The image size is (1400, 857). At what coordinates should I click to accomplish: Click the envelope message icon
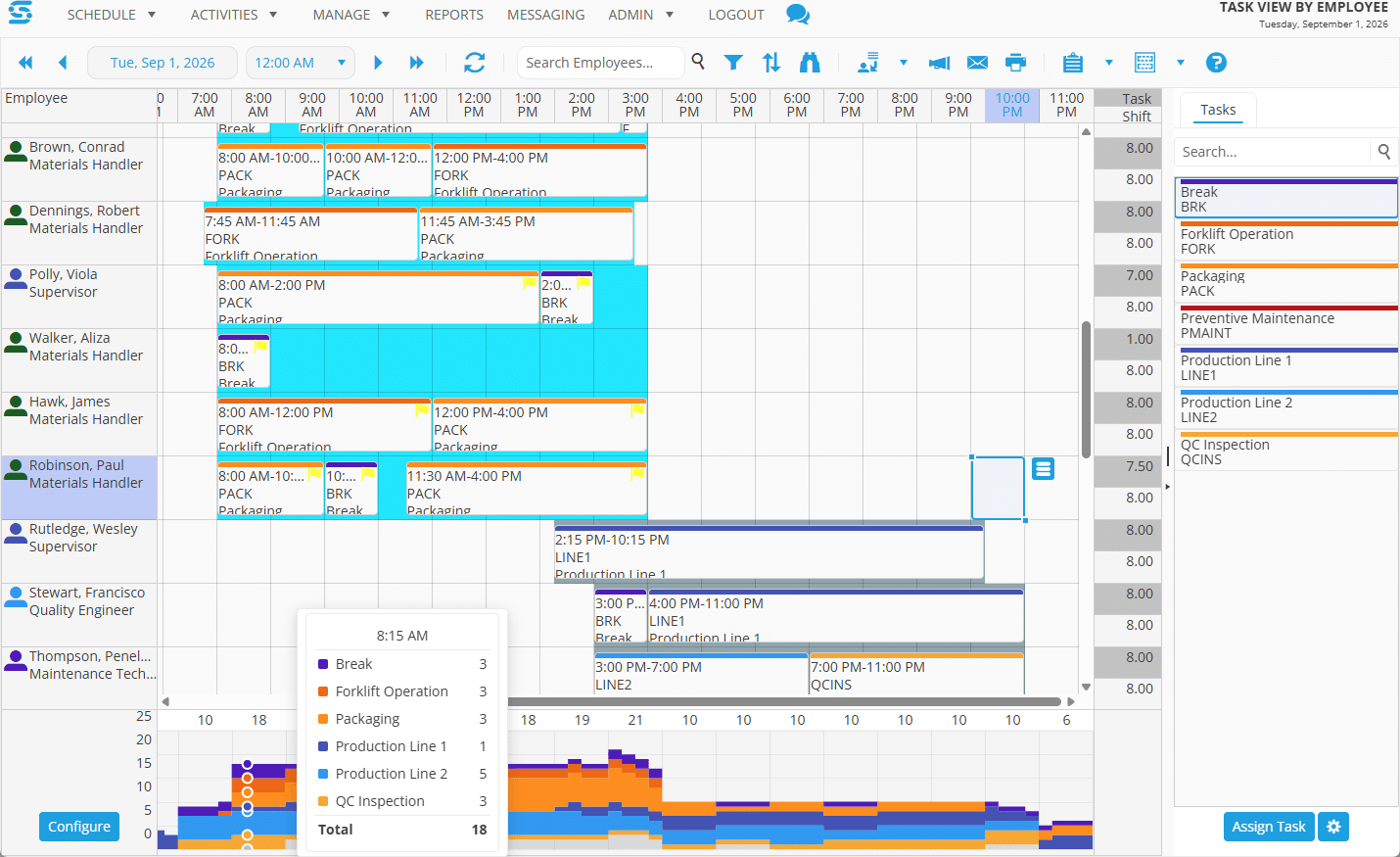pos(977,63)
